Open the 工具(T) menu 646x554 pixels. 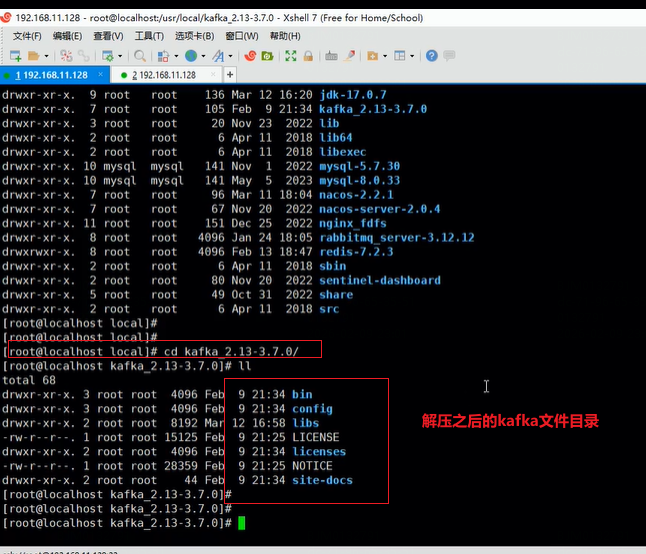(x=149, y=36)
